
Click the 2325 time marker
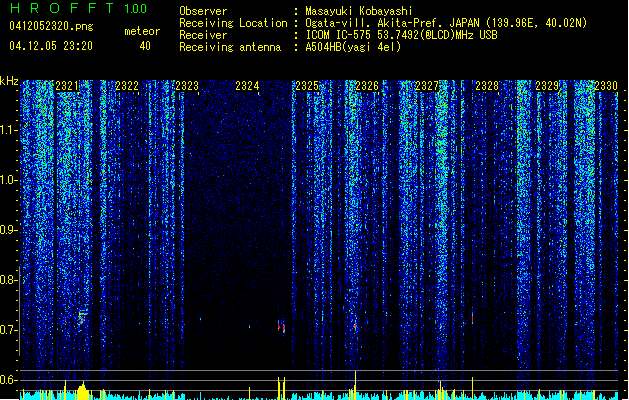pyautogui.click(x=307, y=86)
